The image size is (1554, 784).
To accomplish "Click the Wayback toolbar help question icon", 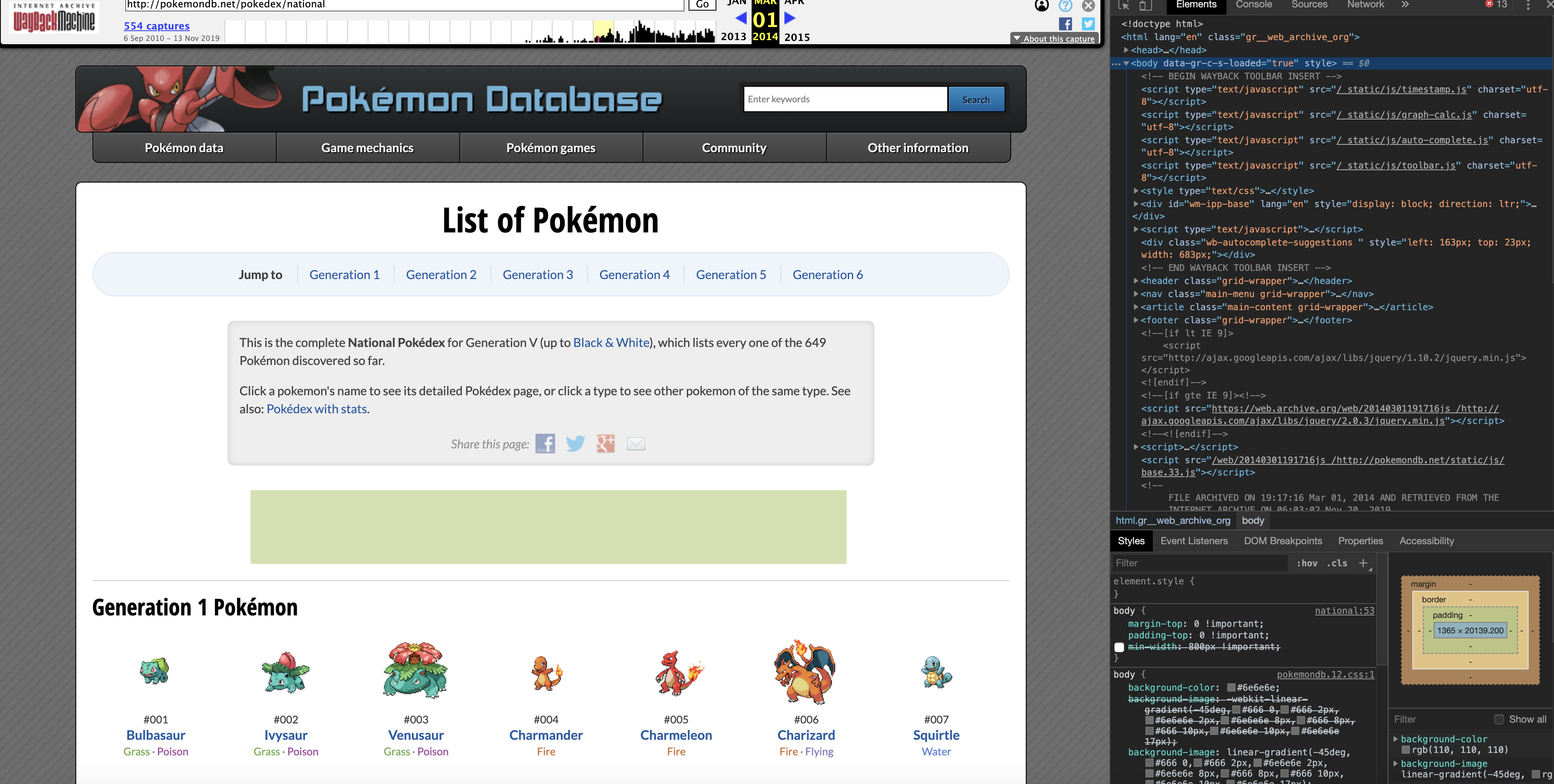I will [x=1065, y=6].
